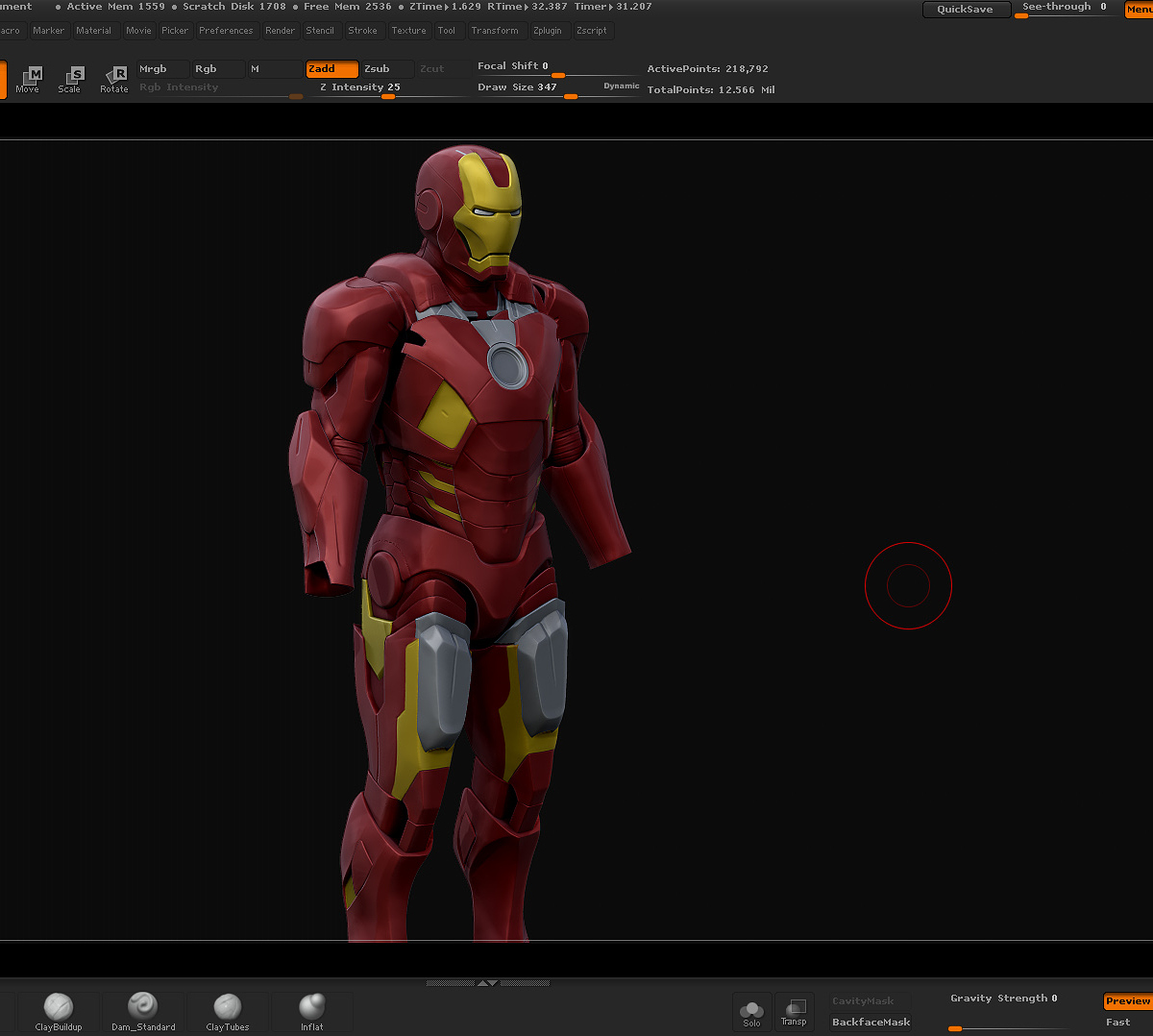This screenshot has width=1153, height=1036.
Task: Select Preview render mode
Action: click(1127, 1001)
